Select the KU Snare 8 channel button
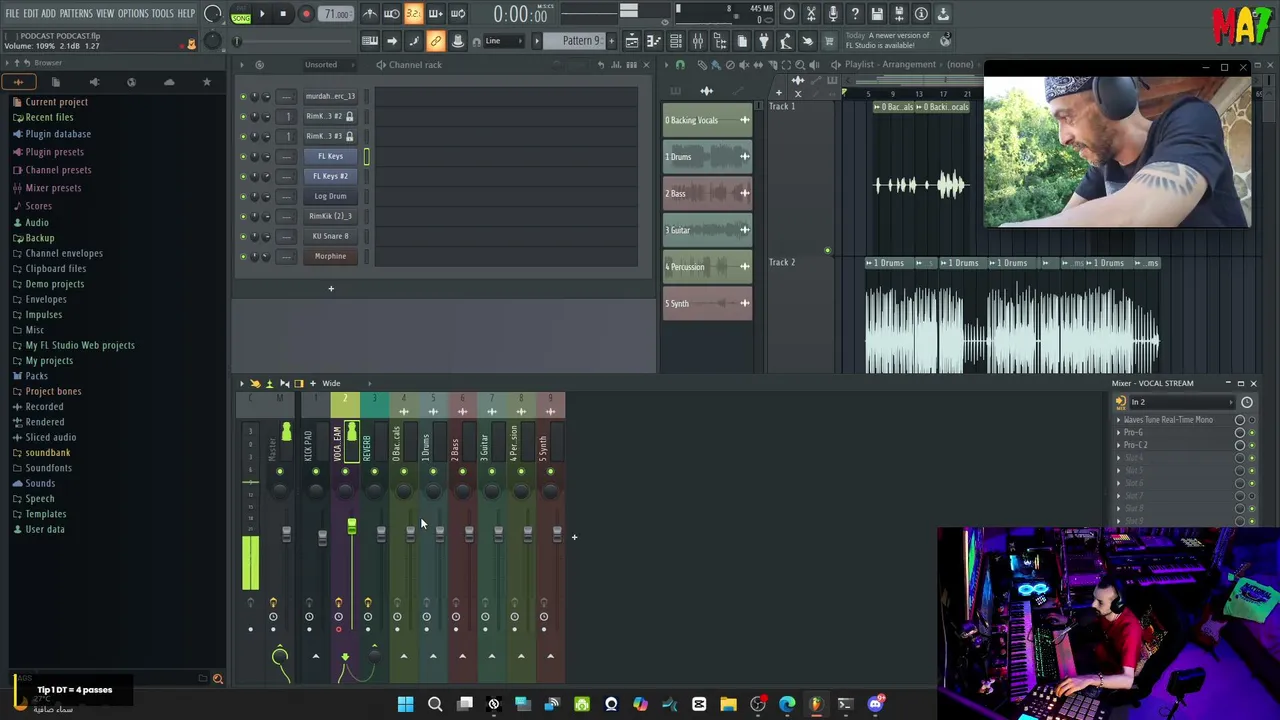1280x720 pixels. (x=330, y=236)
